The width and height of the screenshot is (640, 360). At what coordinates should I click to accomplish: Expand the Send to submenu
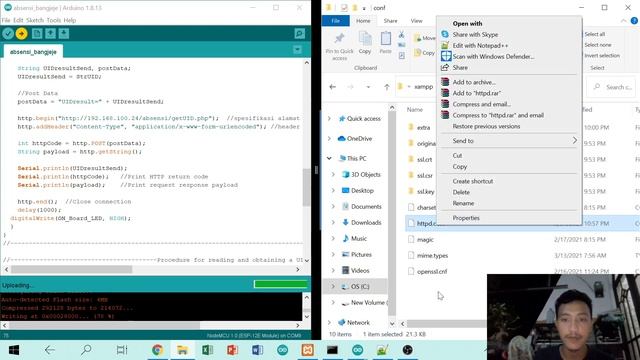pyautogui.click(x=509, y=141)
